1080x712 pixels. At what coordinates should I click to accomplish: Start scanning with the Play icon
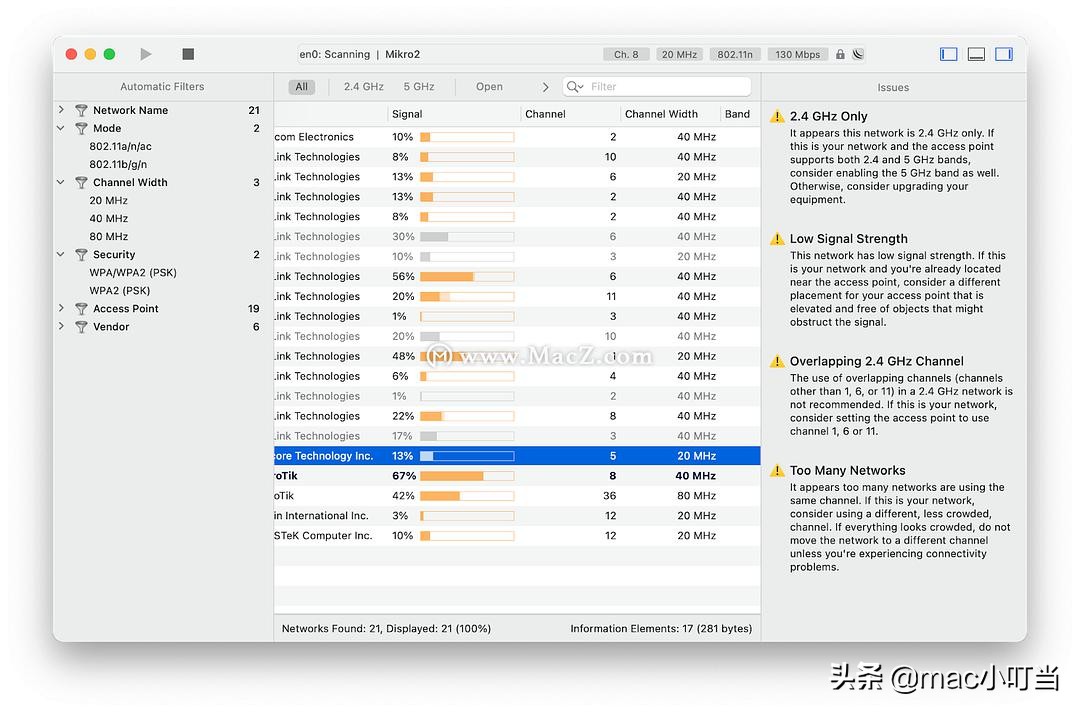coord(145,54)
